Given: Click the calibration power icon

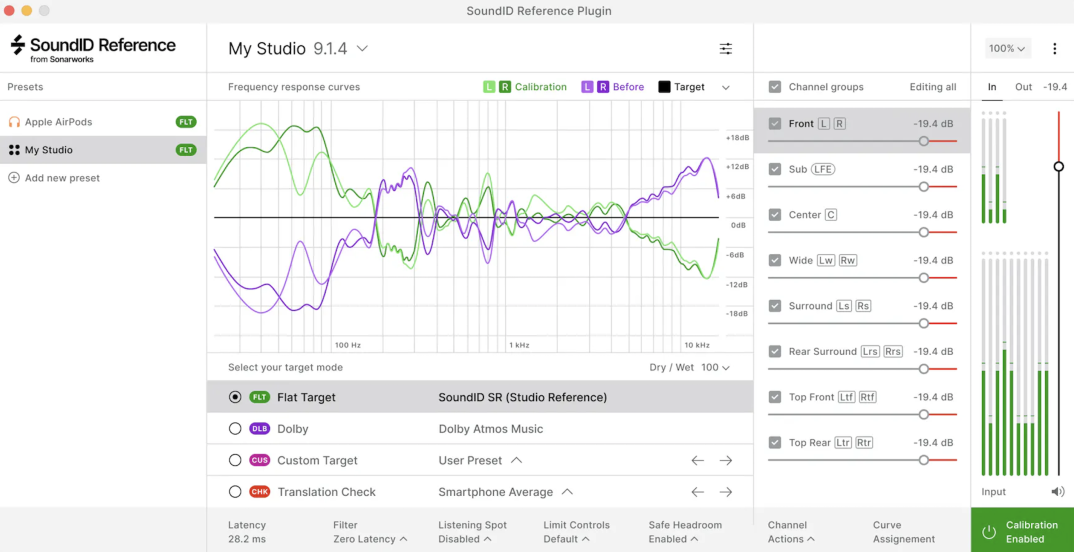Looking at the screenshot, I should tap(988, 532).
